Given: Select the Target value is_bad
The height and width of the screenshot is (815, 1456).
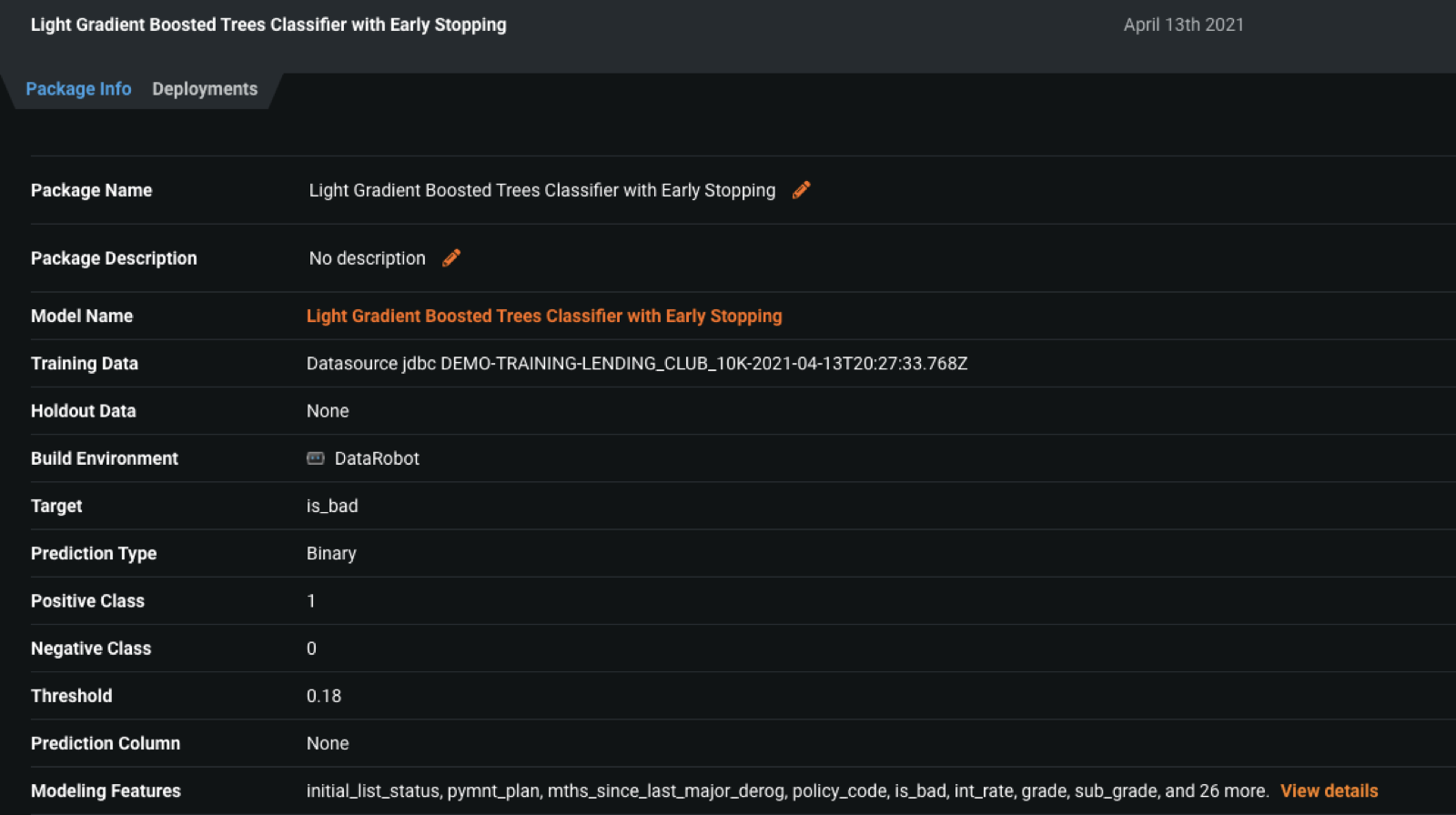Looking at the screenshot, I should coord(332,506).
